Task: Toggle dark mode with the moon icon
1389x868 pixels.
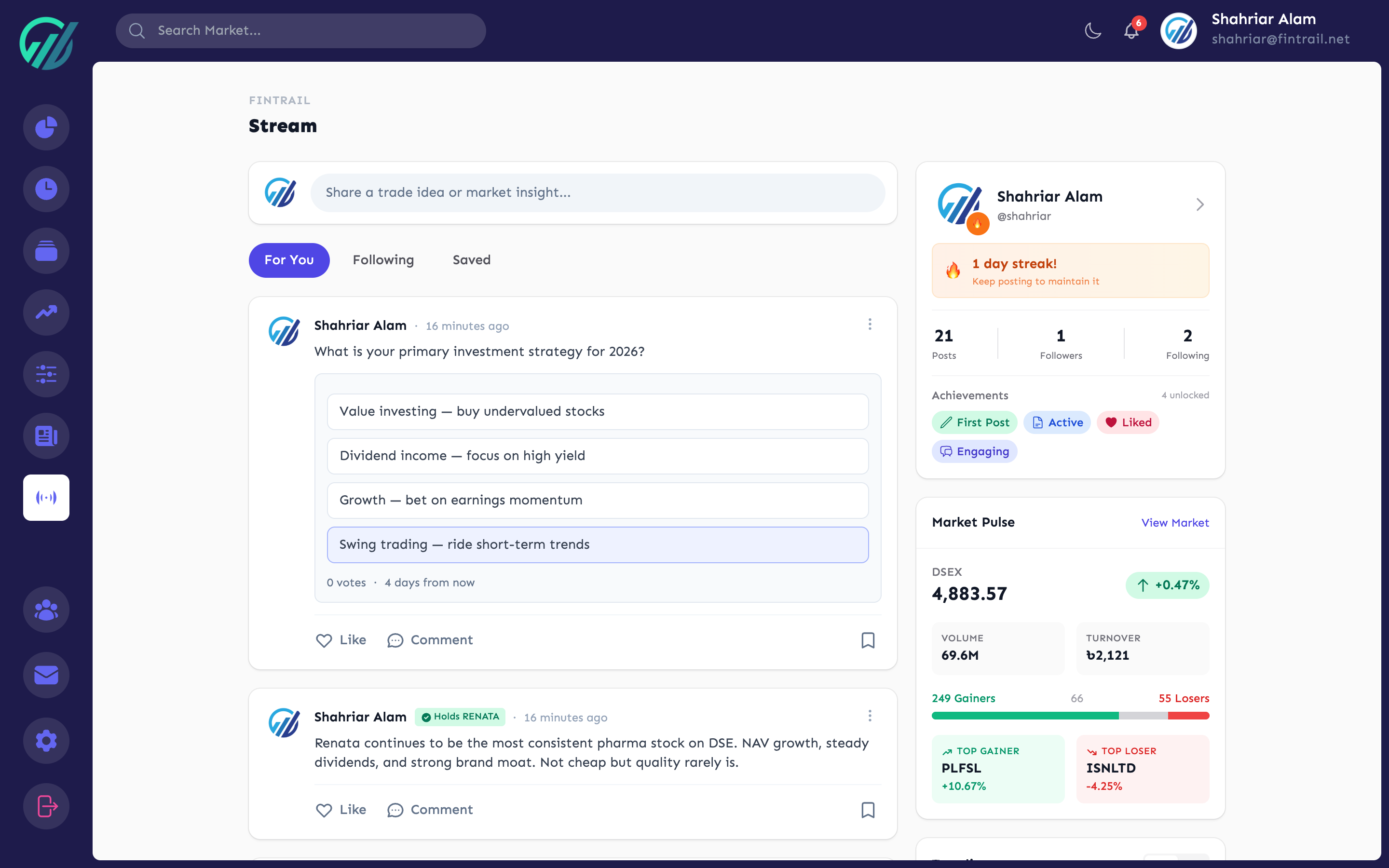Action: pos(1092,31)
